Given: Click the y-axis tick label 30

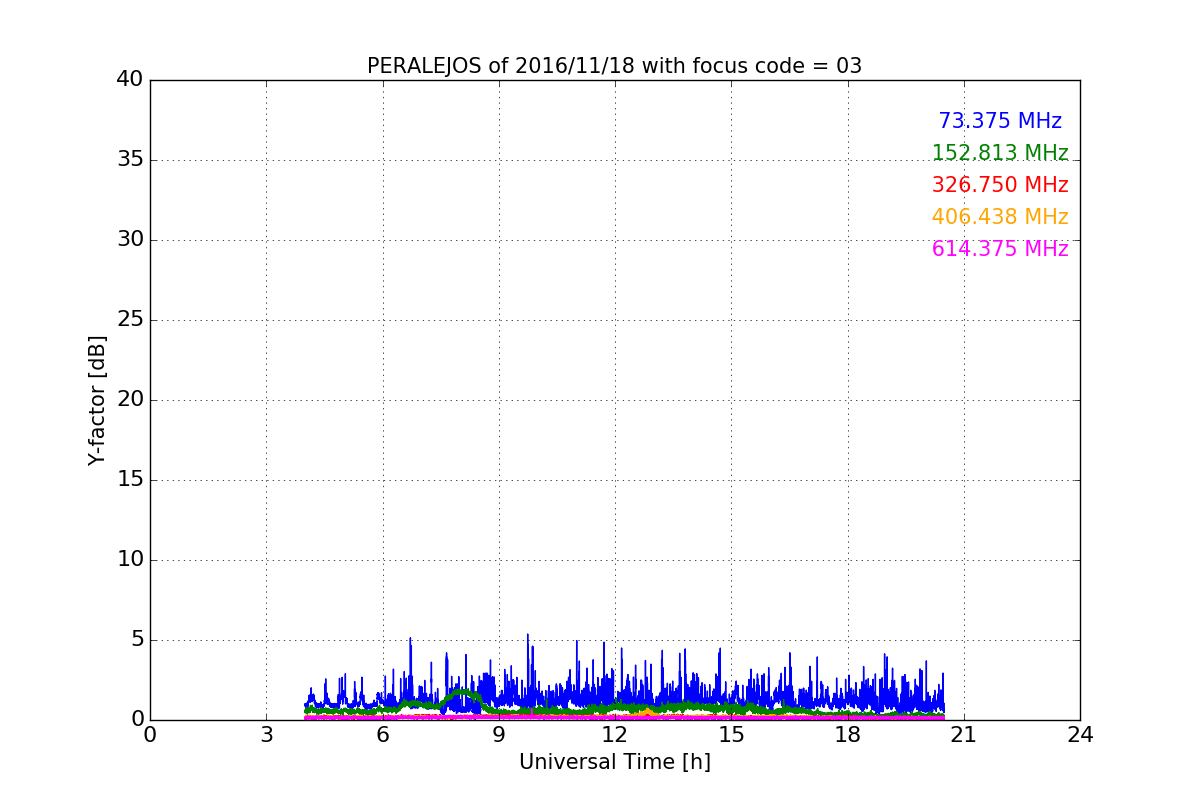Looking at the screenshot, I should pyautogui.click(x=130, y=240).
